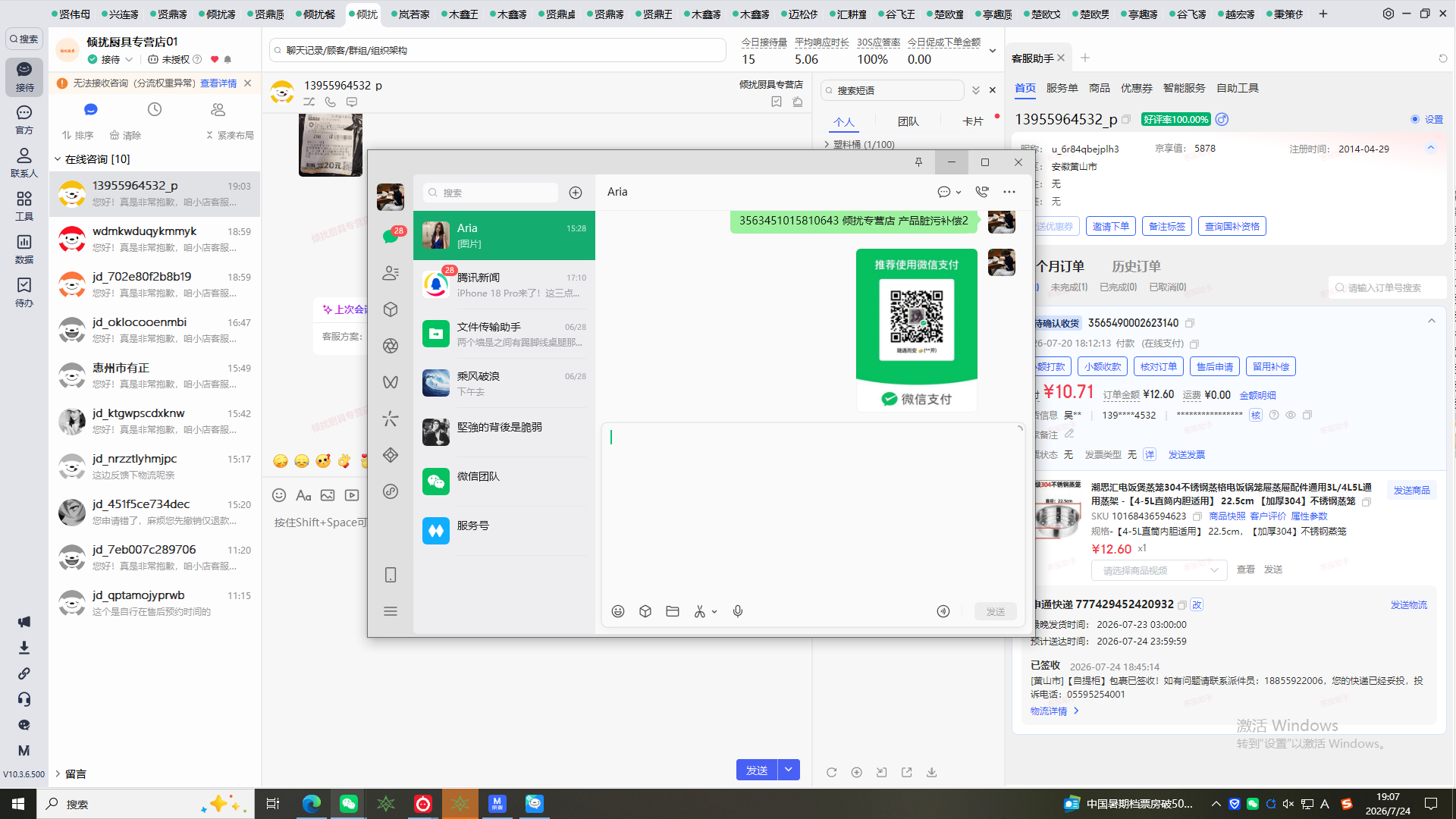The height and width of the screenshot is (819, 1456).
Task: Close the 客服助手 tab
Action: tap(1061, 58)
